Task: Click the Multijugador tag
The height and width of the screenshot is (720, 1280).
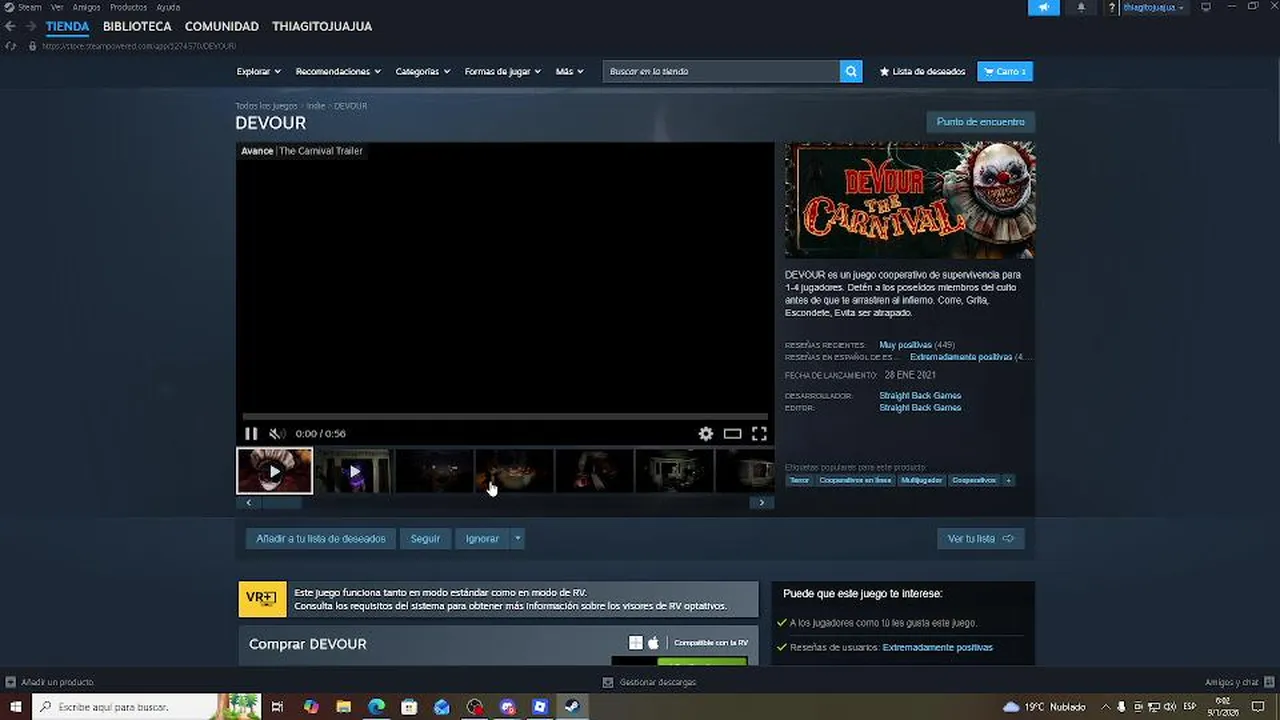Action: click(921, 480)
